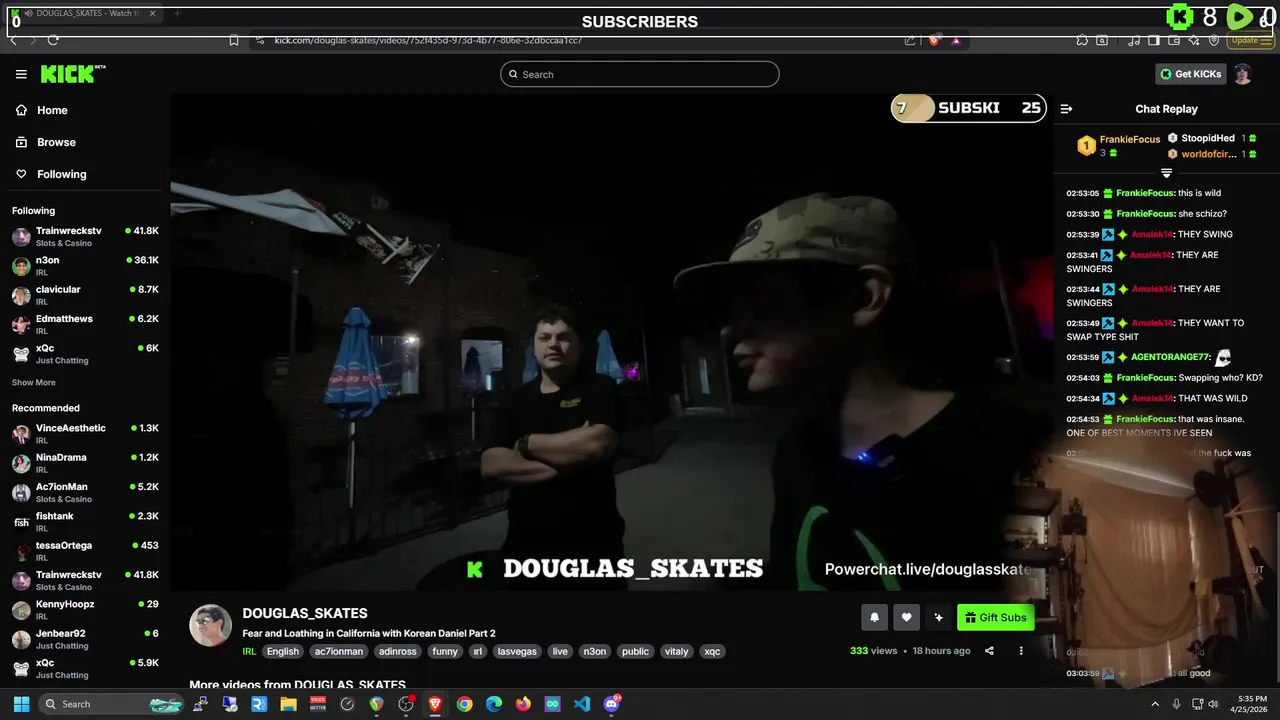Open Discord from the taskbar
Image resolution: width=1280 pixels, height=720 pixels.
tap(612, 704)
